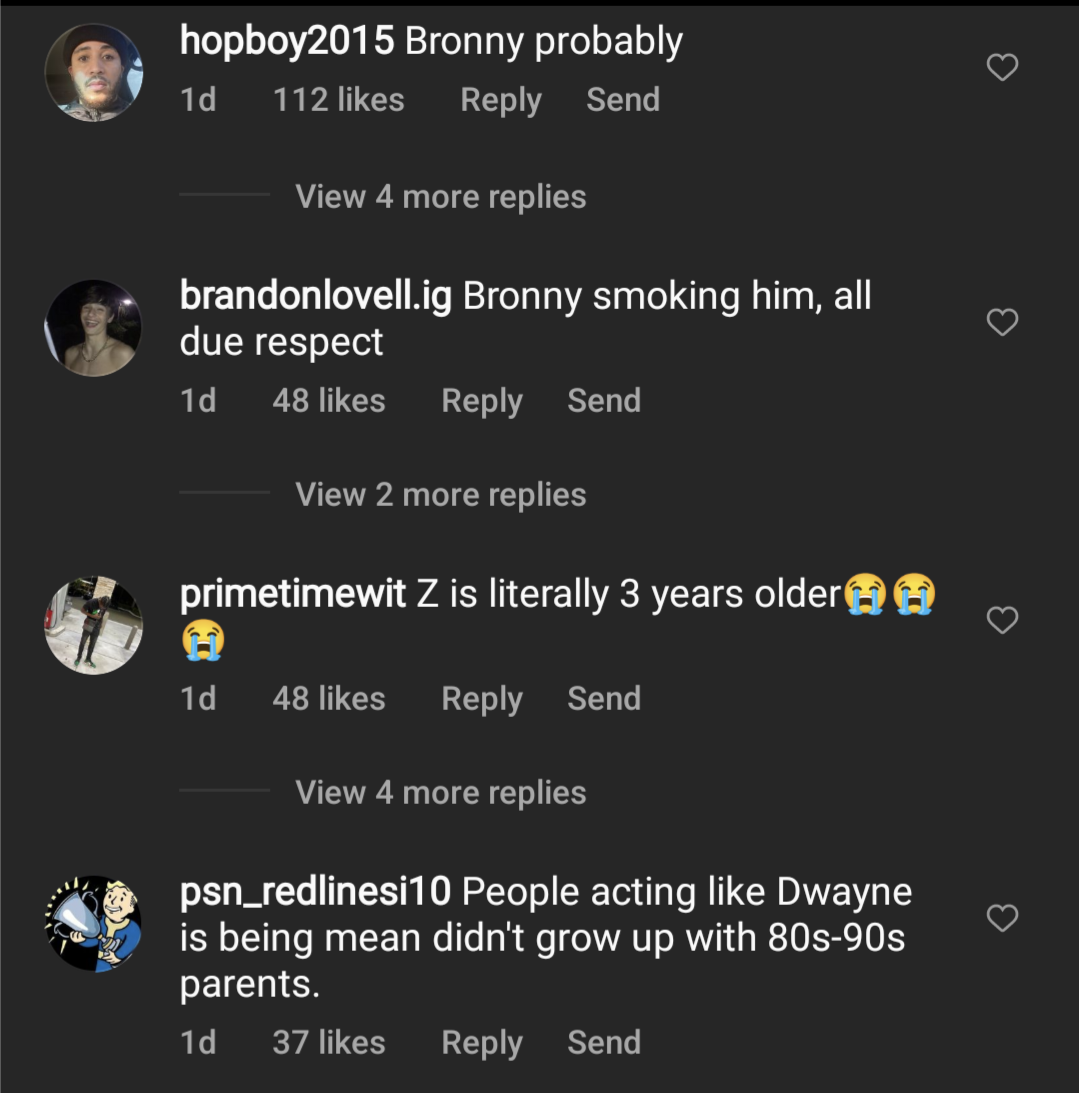The image size is (1079, 1093).
Task: Open the hopboy2015 username link
Action: pyautogui.click(x=287, y=41)
